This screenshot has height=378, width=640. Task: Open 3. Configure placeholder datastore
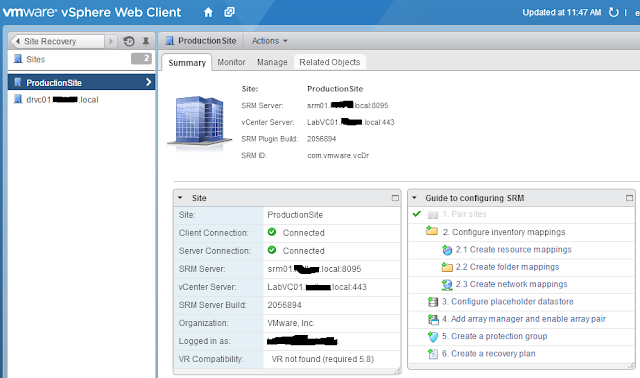click(x=508, y=302)
